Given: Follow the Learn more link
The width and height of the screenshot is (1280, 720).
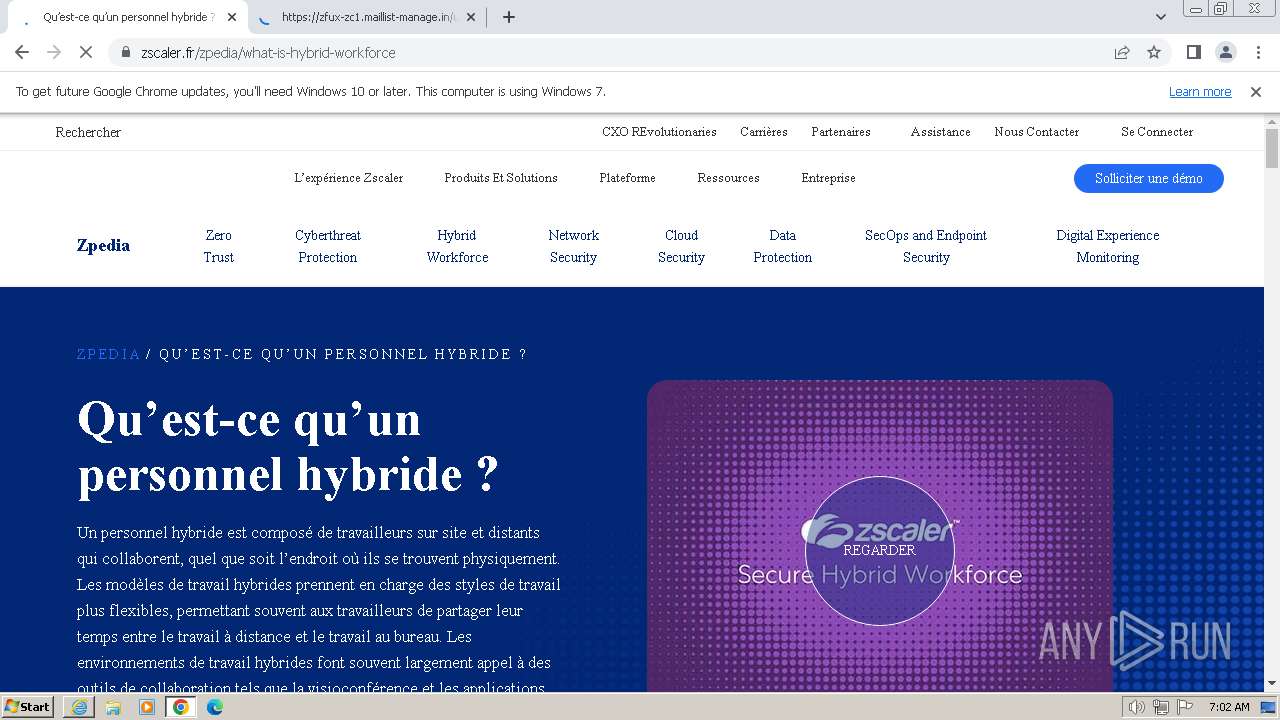Looking at the screenshot, I should 1200,91.
